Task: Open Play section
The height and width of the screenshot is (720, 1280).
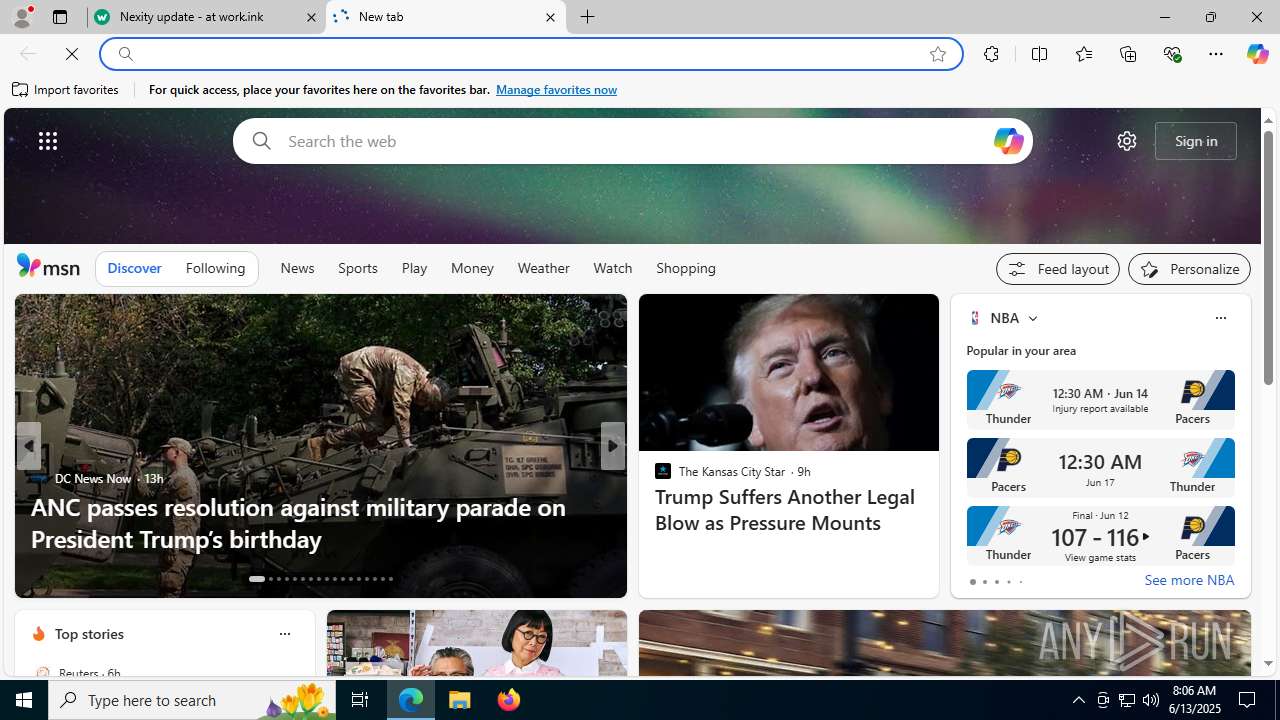Action: click(x=414, y=268)
